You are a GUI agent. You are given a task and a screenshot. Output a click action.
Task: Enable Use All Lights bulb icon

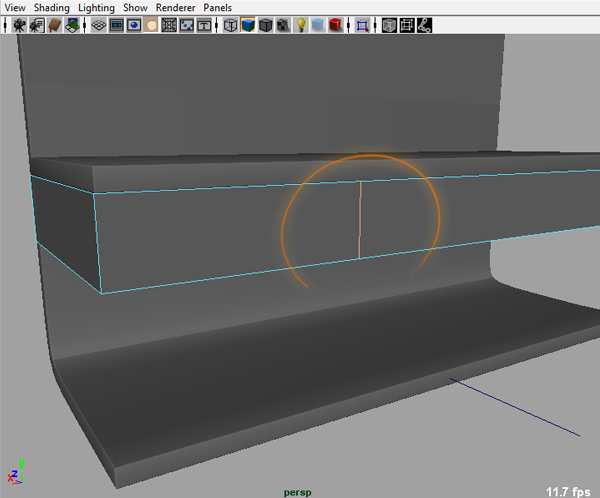[301, 25]
